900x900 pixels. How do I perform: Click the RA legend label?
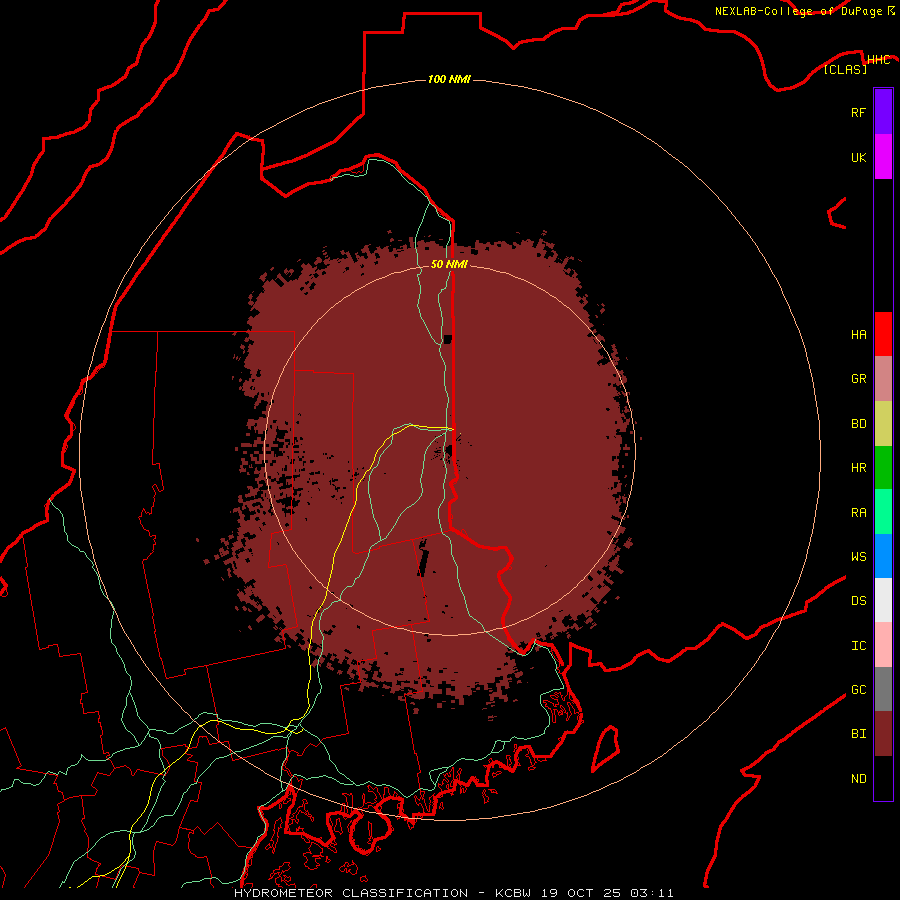[858, 513]
